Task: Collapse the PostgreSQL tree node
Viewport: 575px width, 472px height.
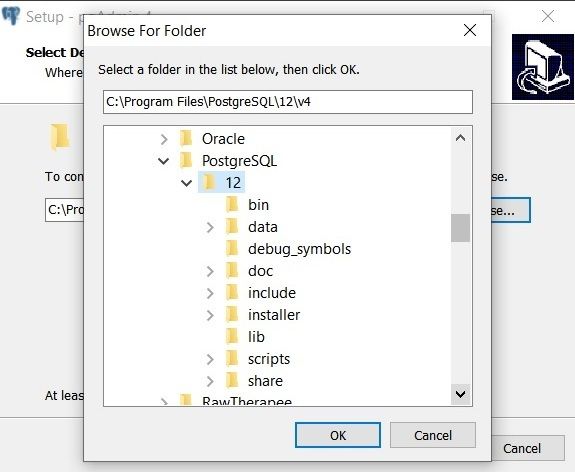Action: tap(164, 161)
